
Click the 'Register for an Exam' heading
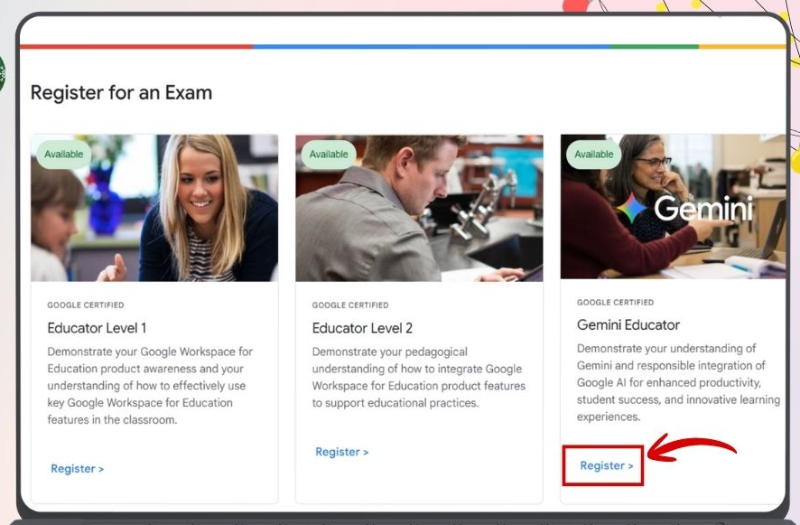(121, 93)
